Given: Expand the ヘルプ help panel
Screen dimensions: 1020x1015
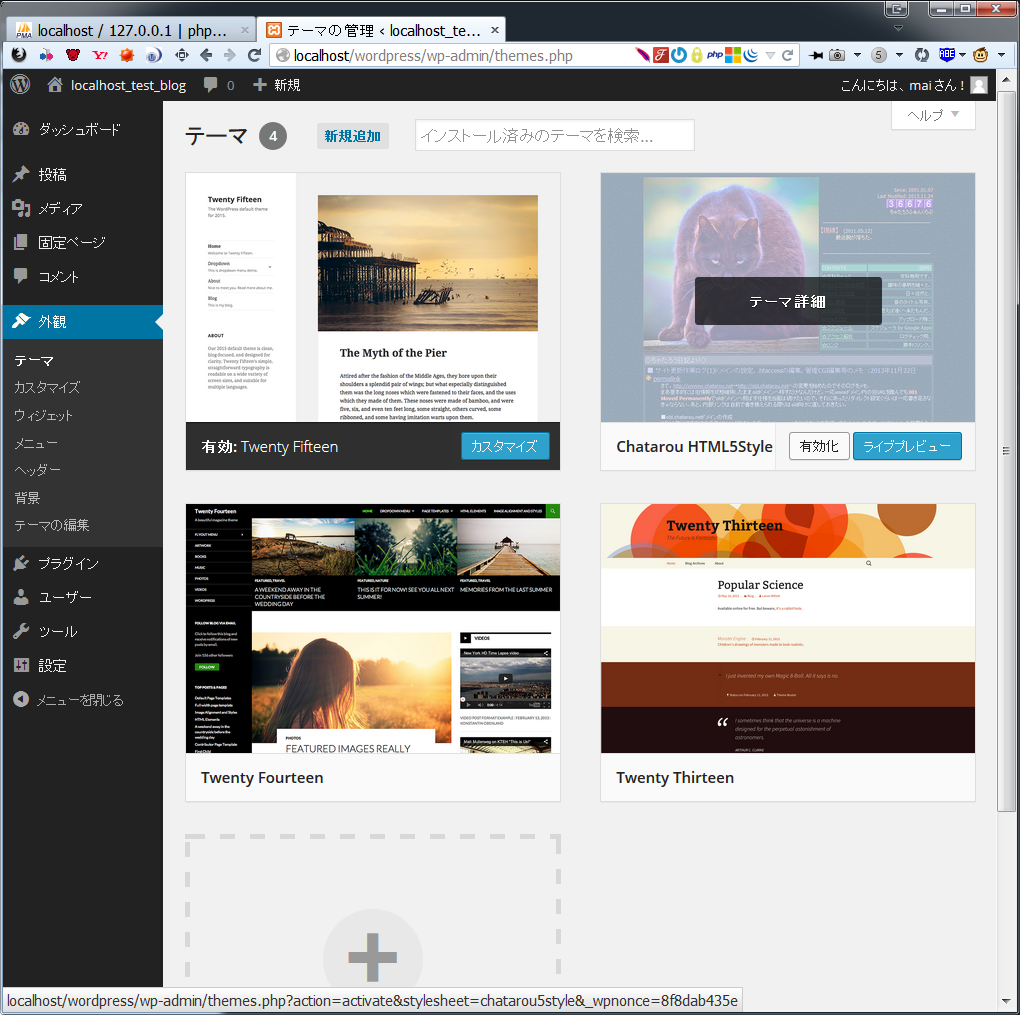Looking at the screenshot, I should (x=933, y=115).
